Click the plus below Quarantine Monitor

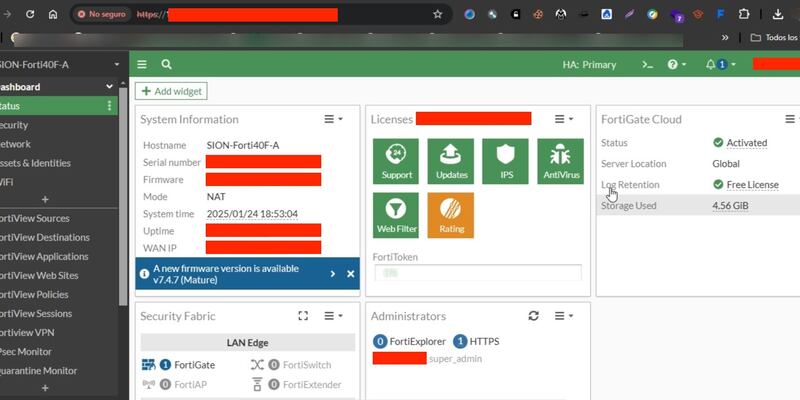coord(45,388)
